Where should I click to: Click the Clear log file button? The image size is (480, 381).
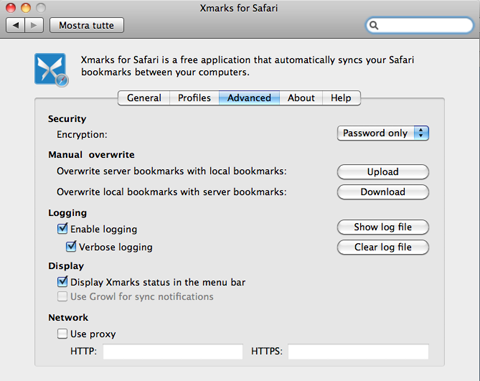click(x=383, y=247)
